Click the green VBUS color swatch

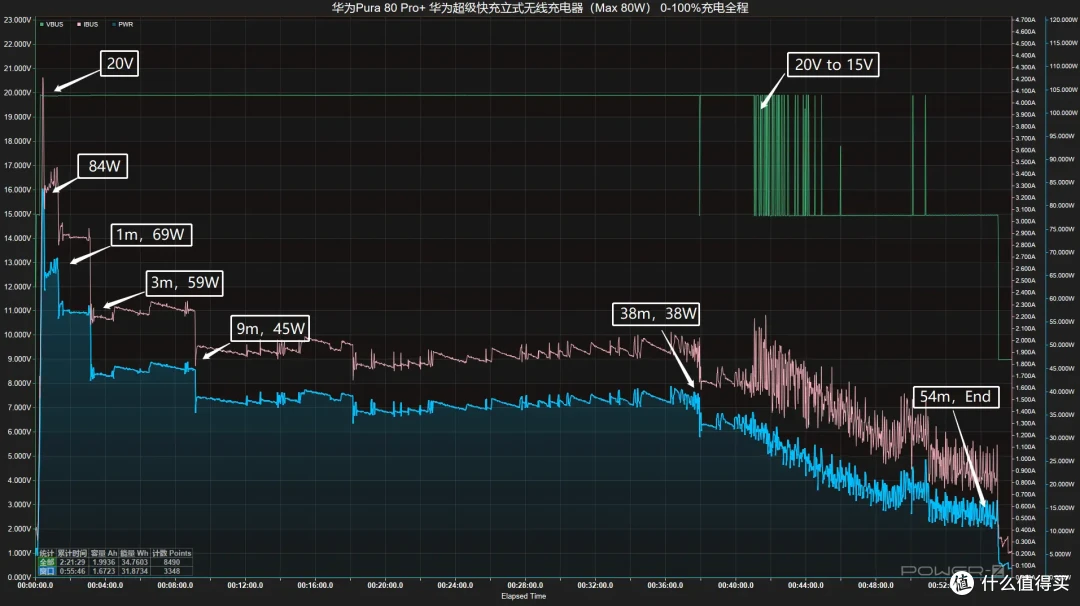point(42,24)
